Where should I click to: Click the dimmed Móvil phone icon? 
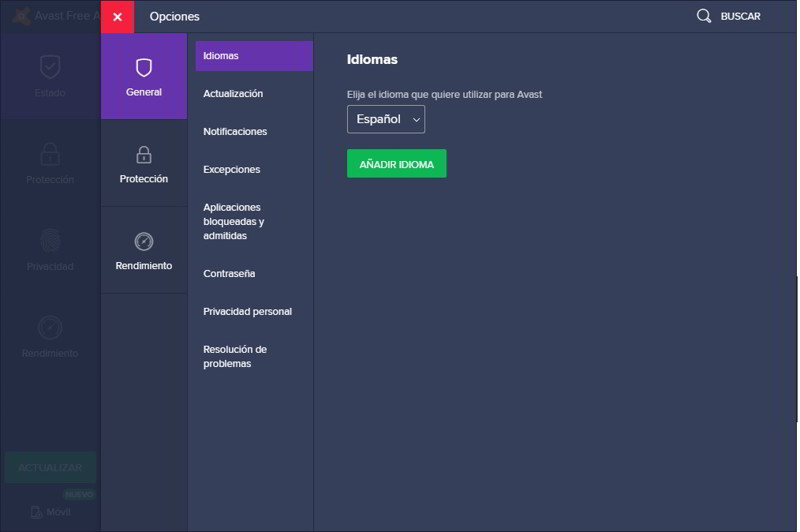36,512
